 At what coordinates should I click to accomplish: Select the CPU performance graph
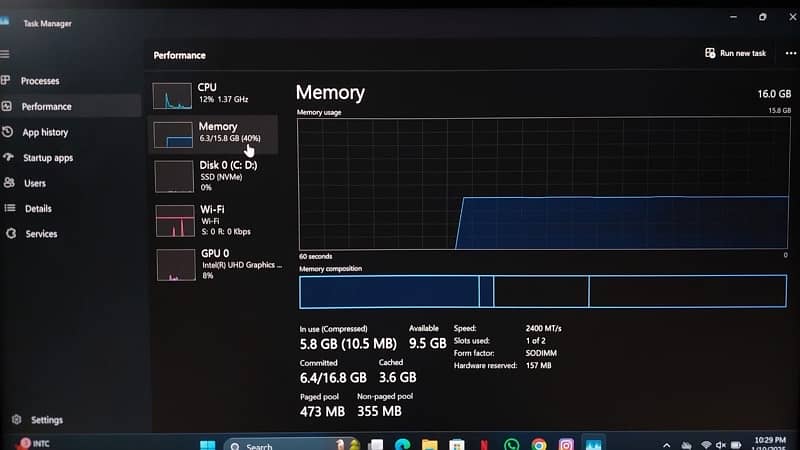pyautogui.click(x=212, y=94)
